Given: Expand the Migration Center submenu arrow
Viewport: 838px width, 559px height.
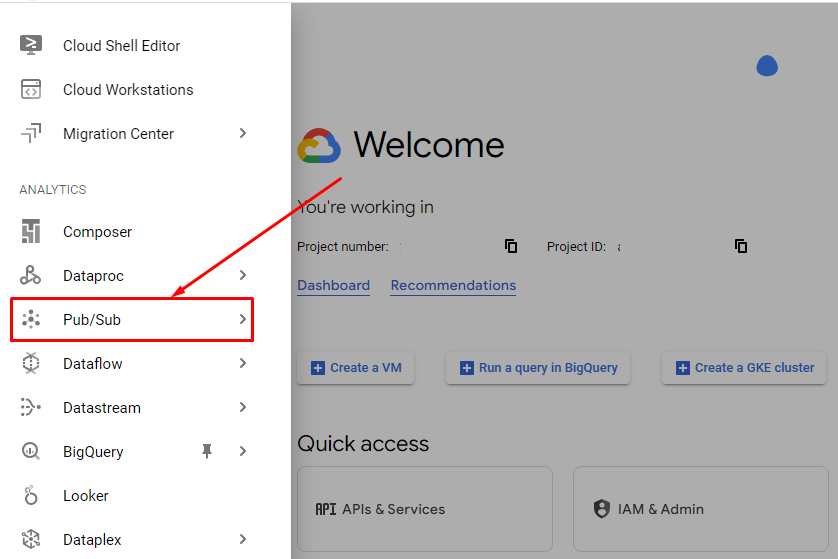Looking at the screenshot, I should (243, 133).
